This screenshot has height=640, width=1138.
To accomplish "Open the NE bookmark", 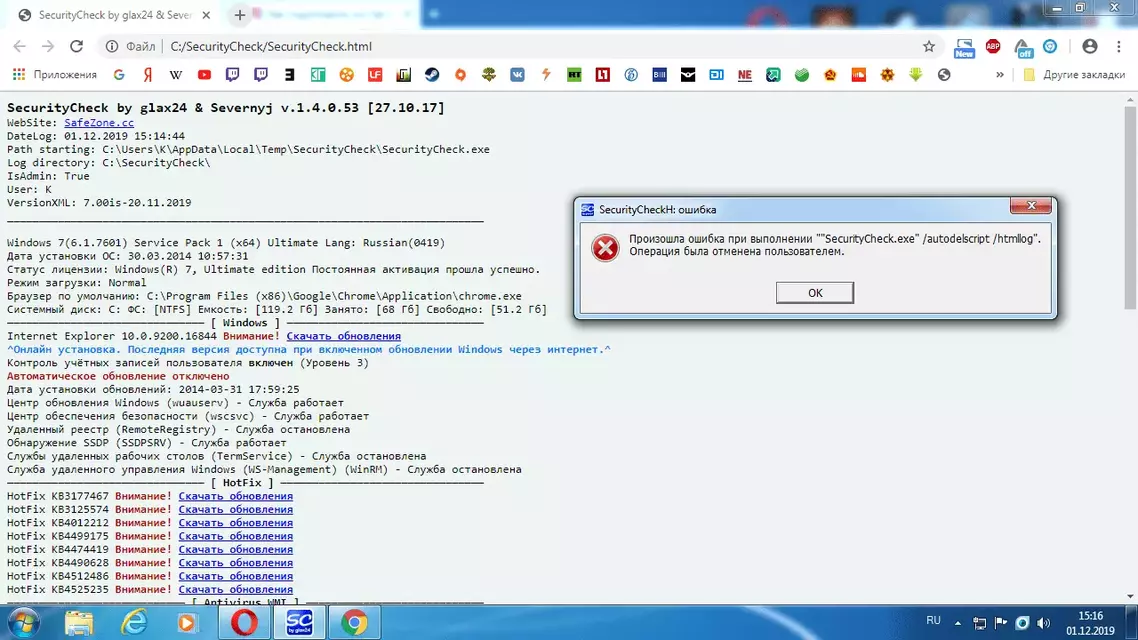I will tap(745, 75).
